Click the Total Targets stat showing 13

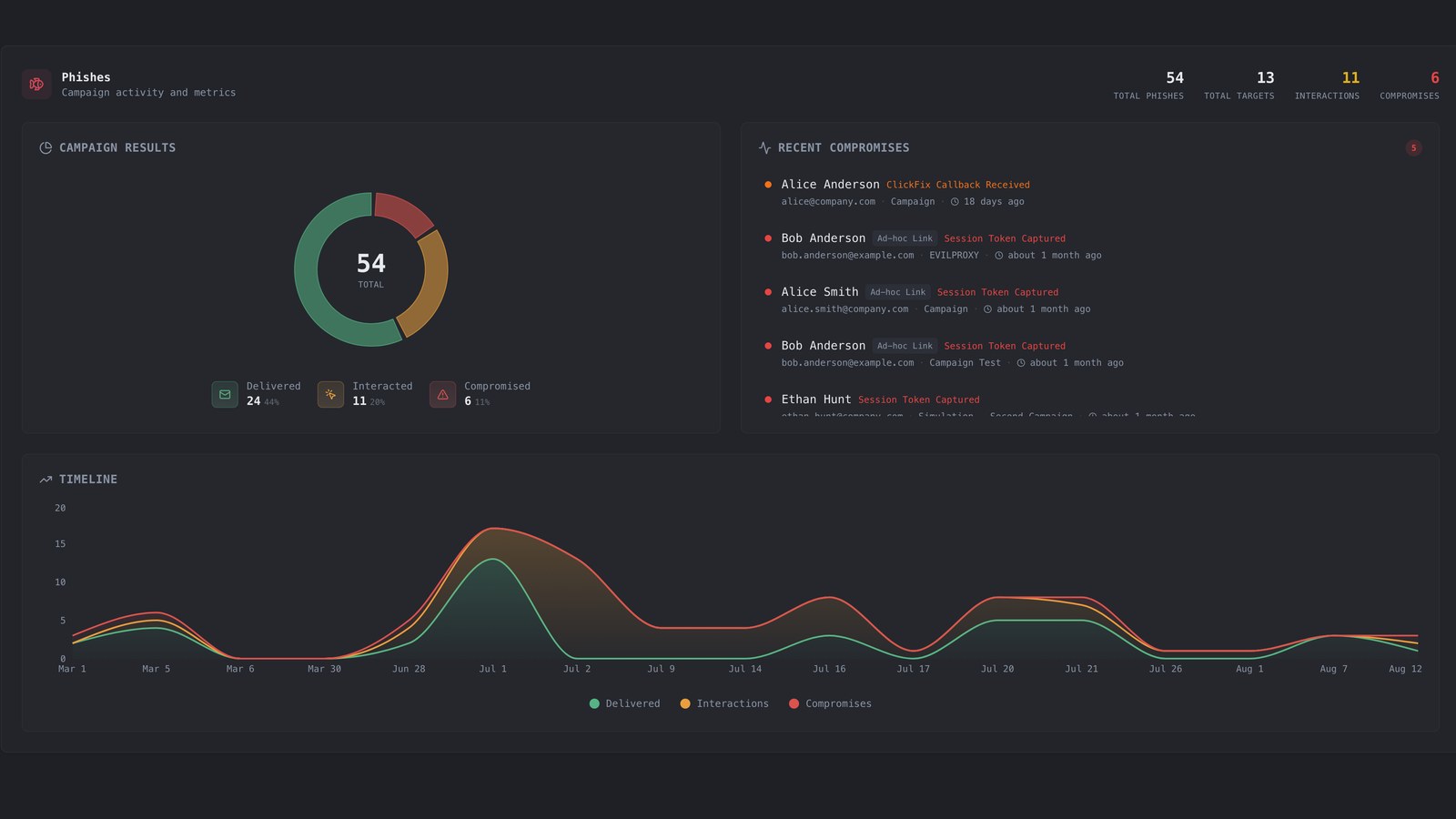click(1239, 85)
